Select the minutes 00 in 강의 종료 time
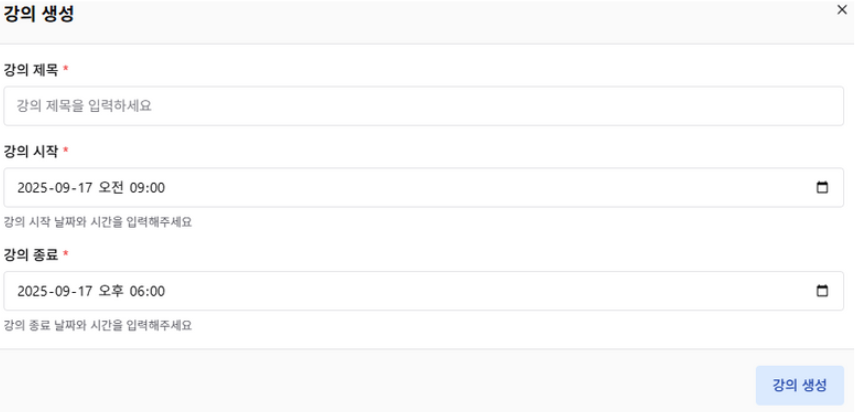855x412 pixels. (158, 291)
